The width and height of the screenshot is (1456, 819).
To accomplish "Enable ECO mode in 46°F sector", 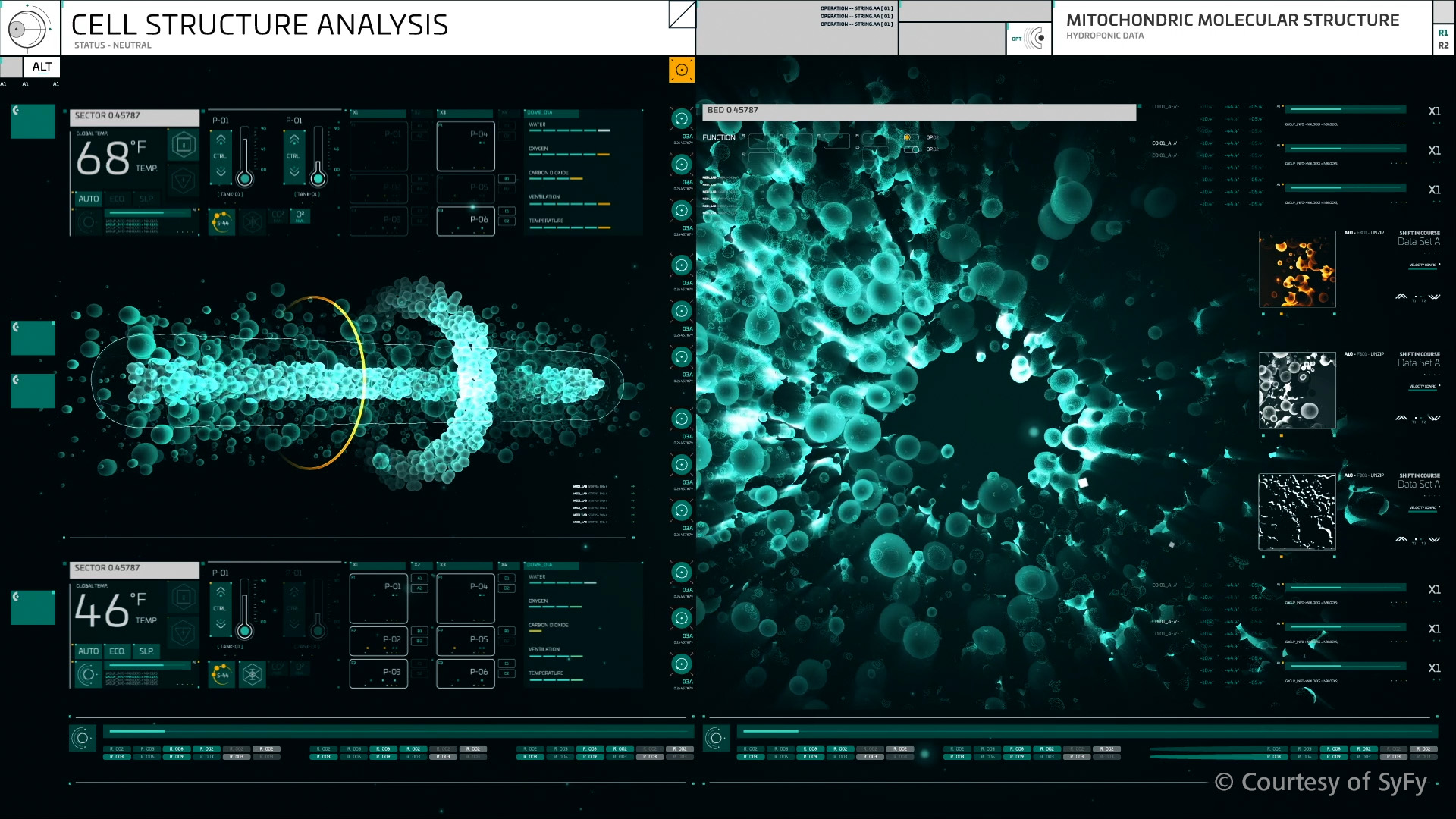I will point(117,651).
